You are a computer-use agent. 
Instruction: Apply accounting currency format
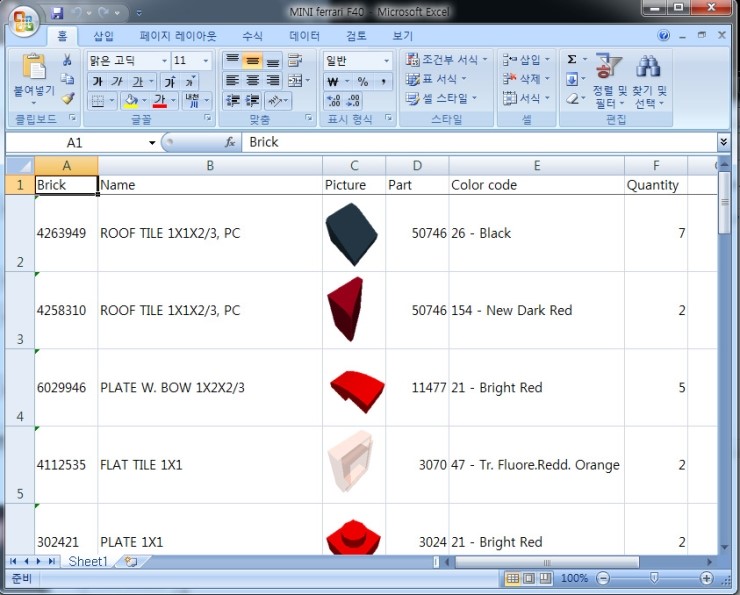[333, 82]
